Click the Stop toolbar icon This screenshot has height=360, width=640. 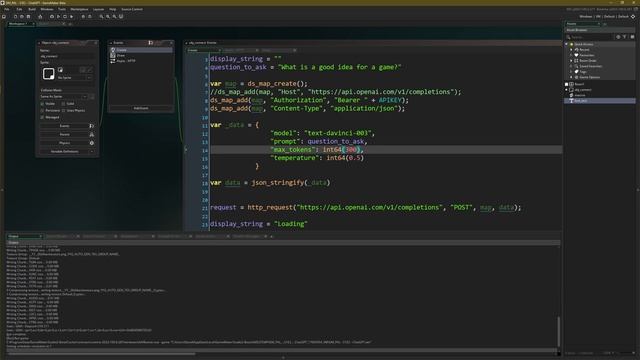click(64, 17)
